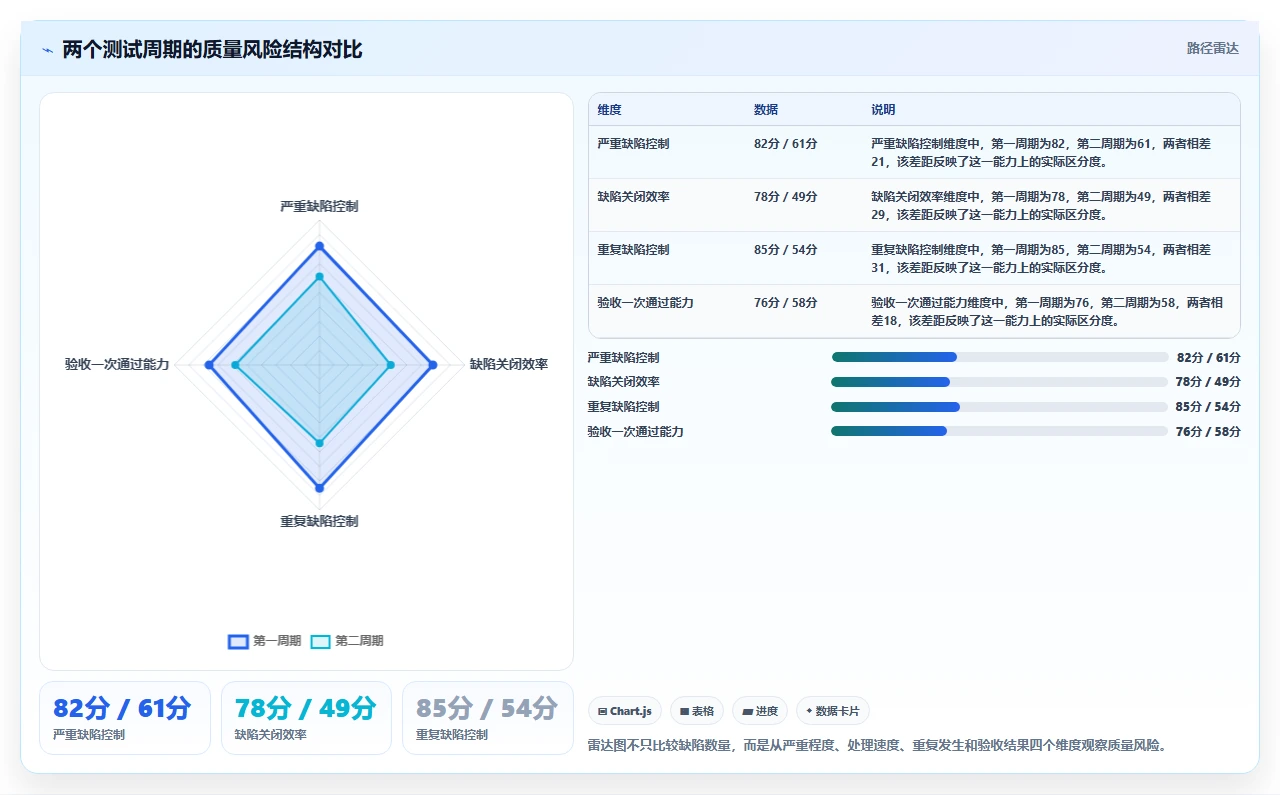Image resolution: width=1280 pixels, height=795 pixels.
Task: Click table cell 验收一次通过能力
Action: tap(645, 303)
